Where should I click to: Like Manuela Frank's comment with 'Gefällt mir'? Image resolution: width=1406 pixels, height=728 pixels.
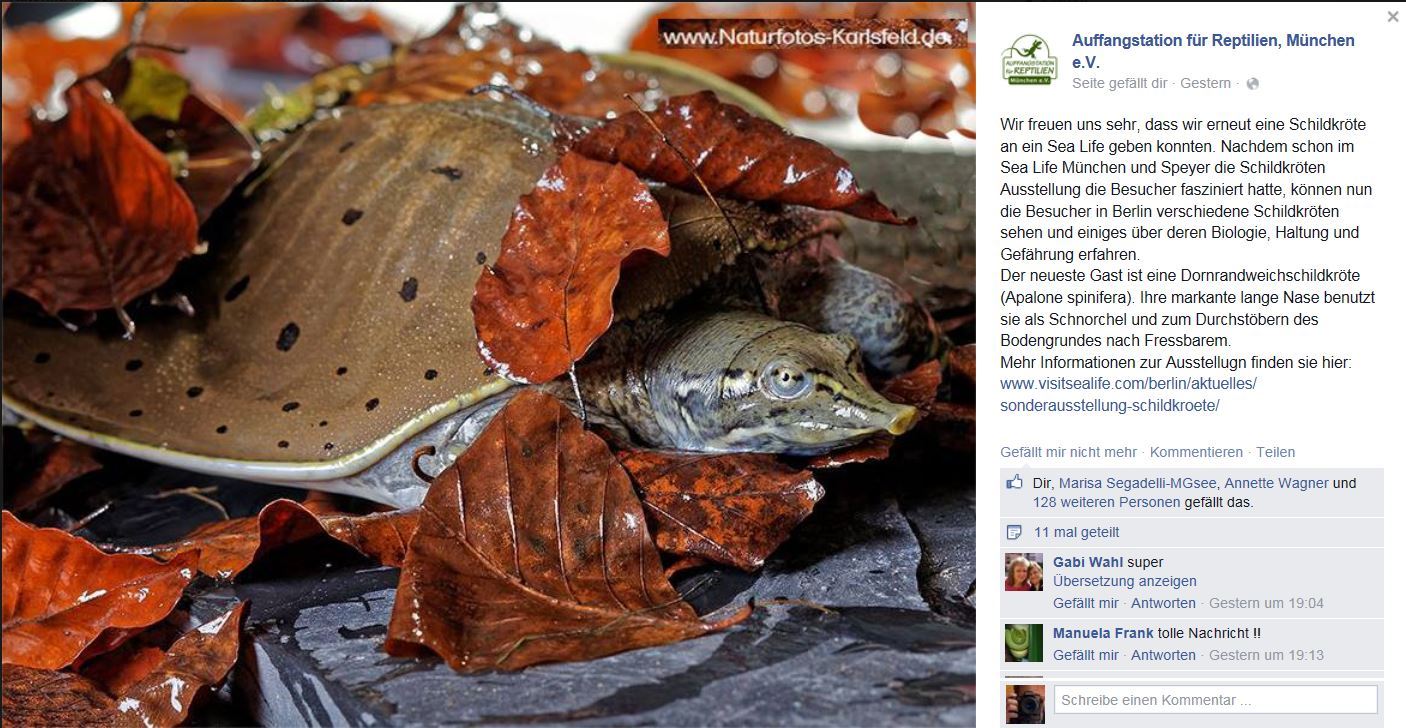[x=1086, y=655]
